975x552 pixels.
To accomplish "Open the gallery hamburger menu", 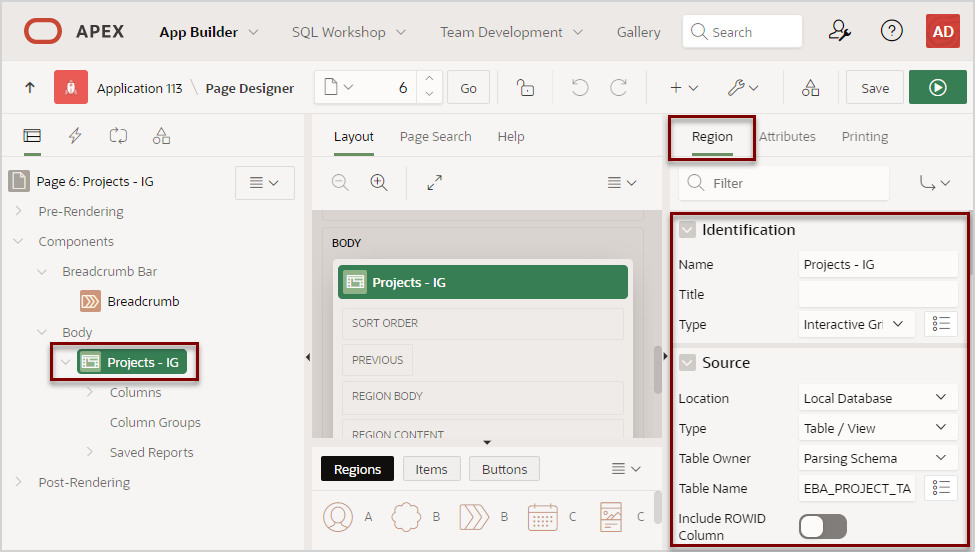I will pos(626,469).
